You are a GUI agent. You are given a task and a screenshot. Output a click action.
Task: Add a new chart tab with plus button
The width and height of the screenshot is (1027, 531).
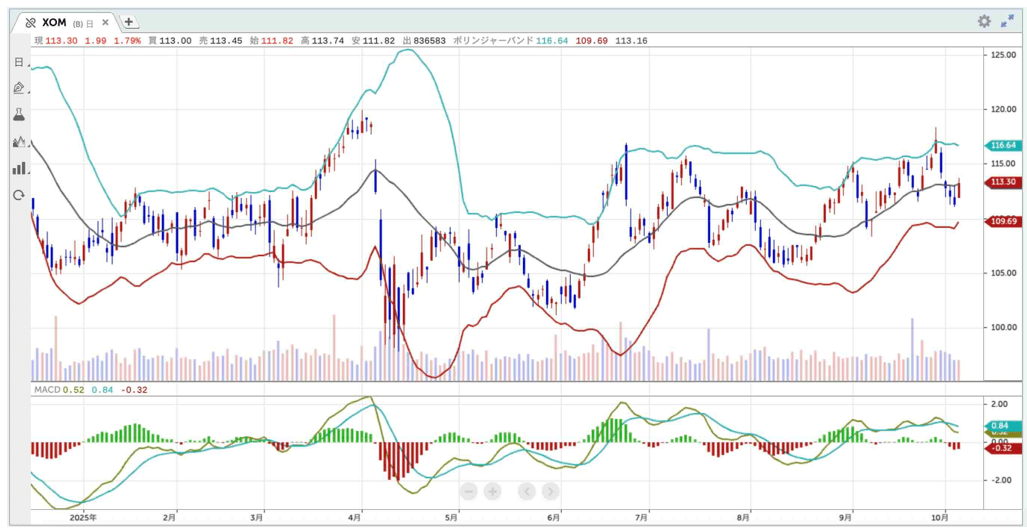130,22
